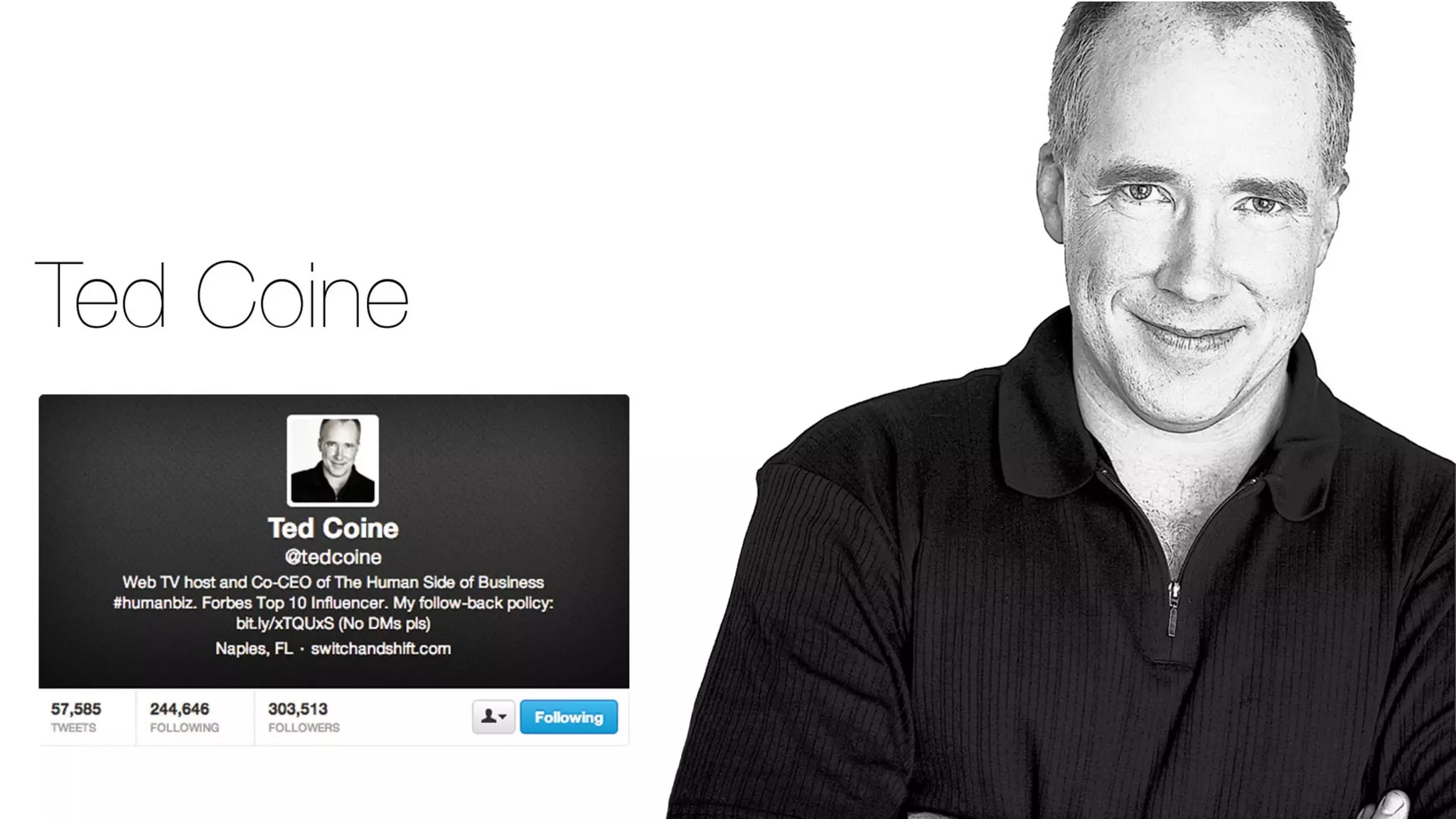Open Ted Coine's small profile avatar
The width and height of the screenshot is (1456, 819).
(x=333, y=461)
